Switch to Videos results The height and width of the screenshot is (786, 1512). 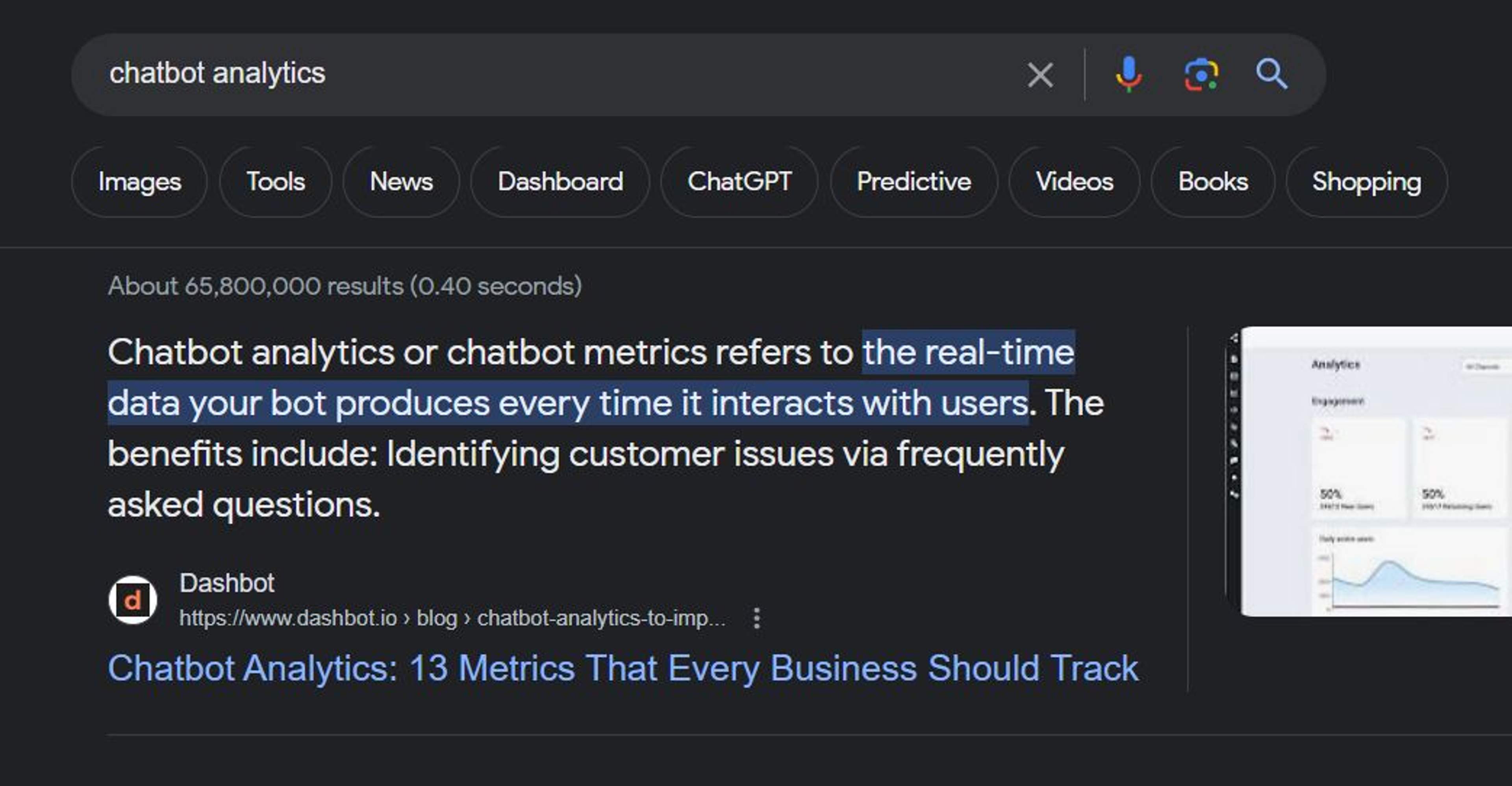pos(1074,182)
